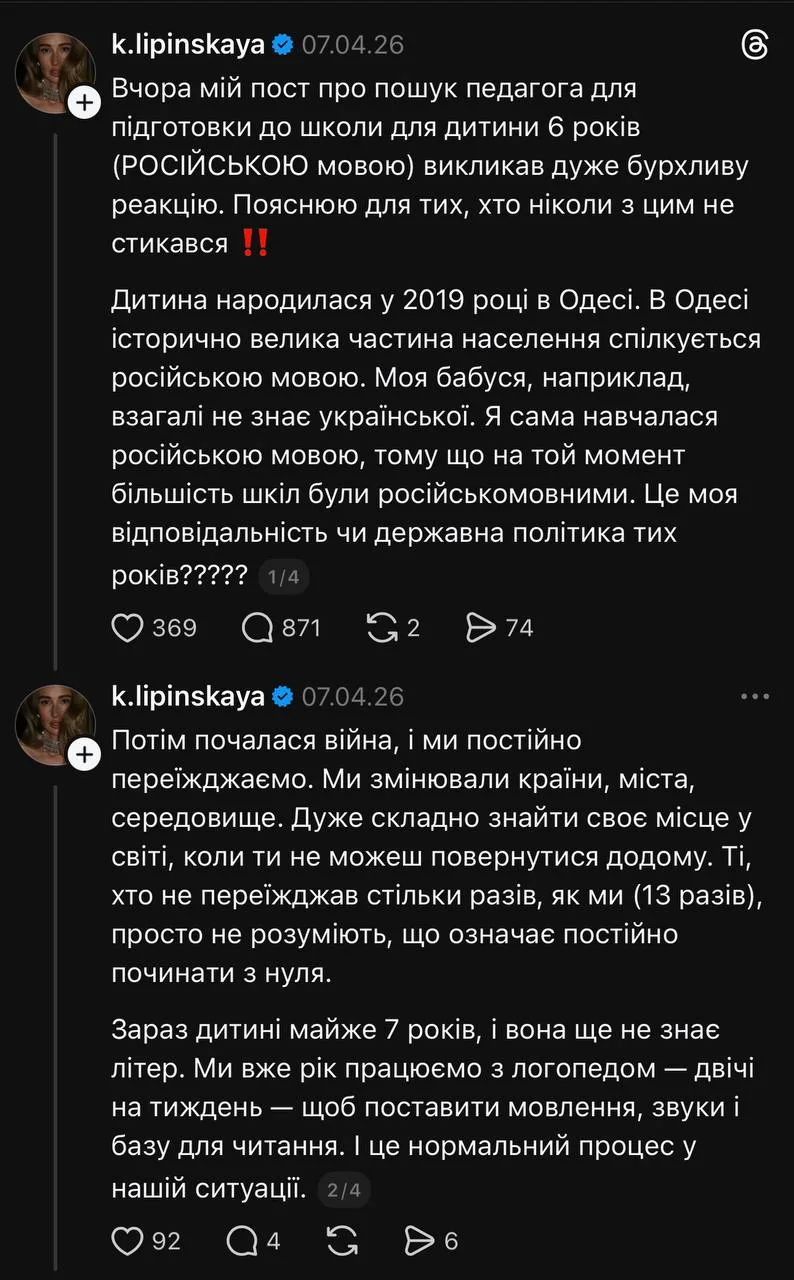Open the 871 comments on first post
Screen dimensions: 794x1280
pos(258,628)
